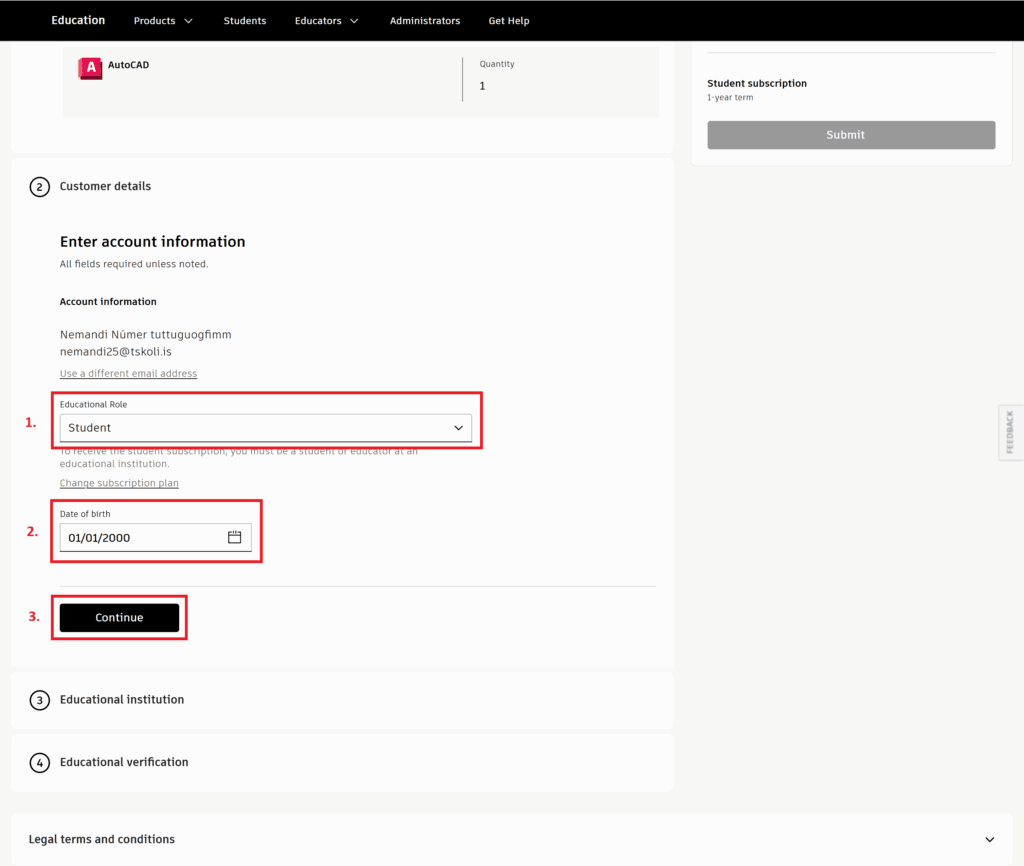Screen dimensions: 1024x866
Task: Go to the Administrators page
Action: coord(425,21)
